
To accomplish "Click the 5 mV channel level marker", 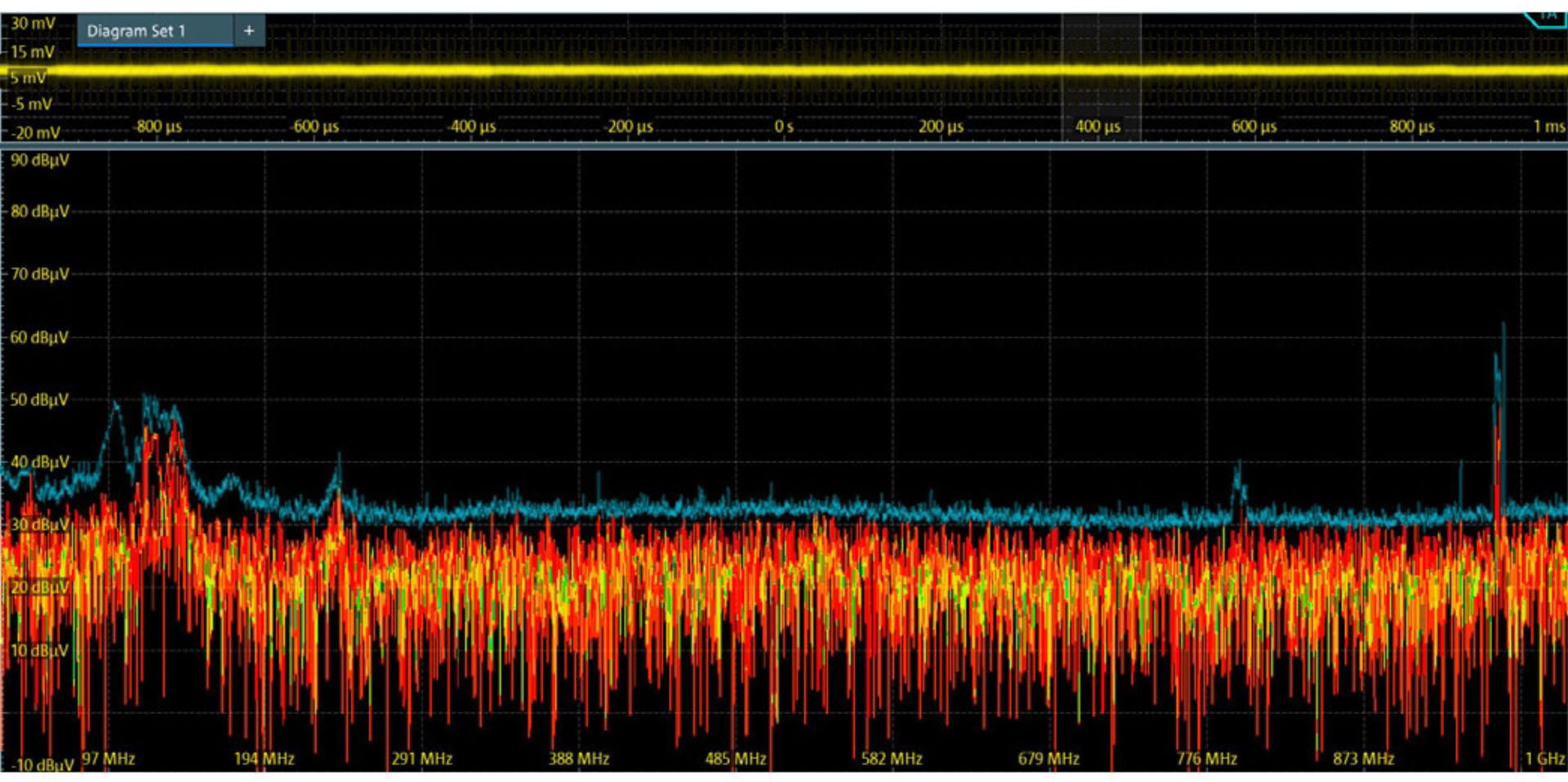I will pyautogui.click(x=28, y=78).
